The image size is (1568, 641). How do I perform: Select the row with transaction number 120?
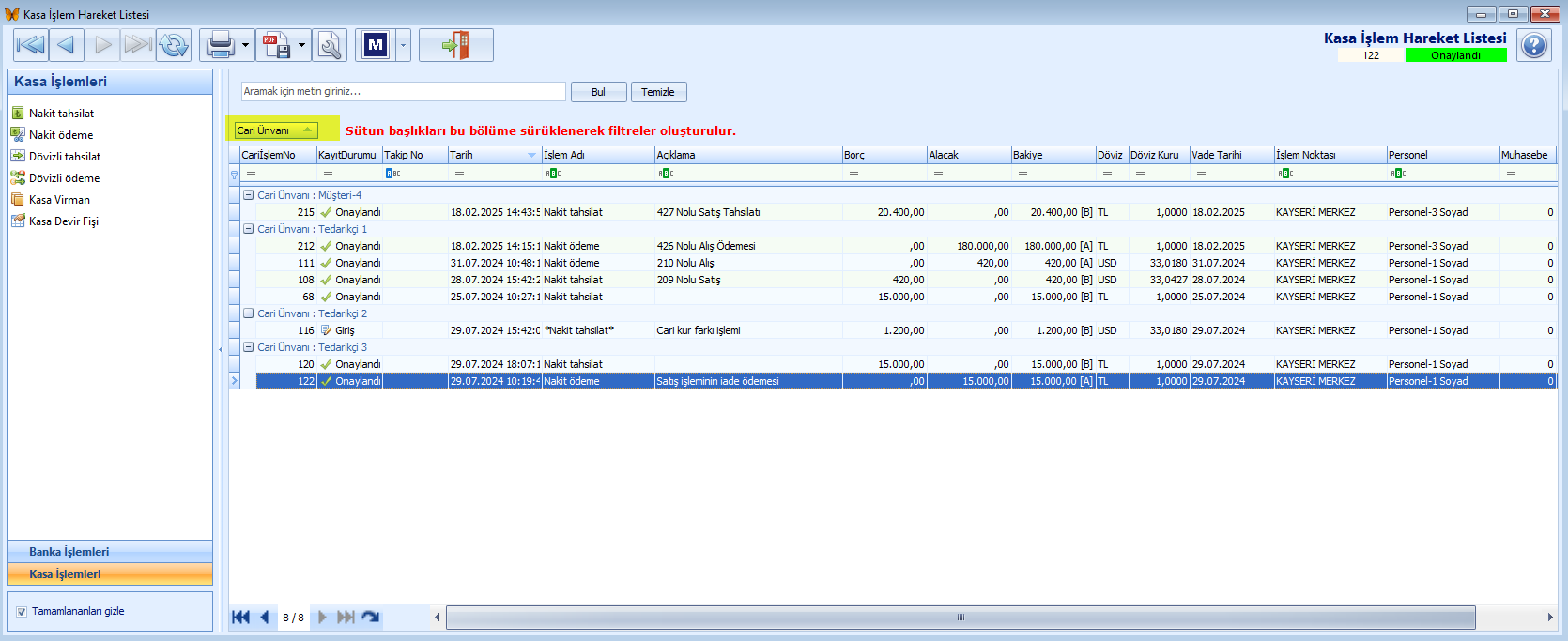[x=906, y=364]
